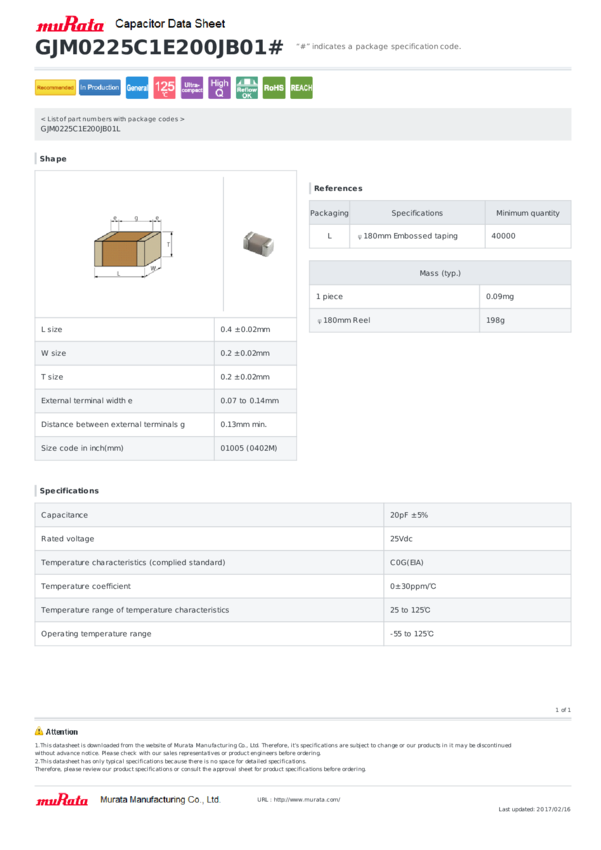Open the capacitor dimension diagram

click(x=133, y=247)
